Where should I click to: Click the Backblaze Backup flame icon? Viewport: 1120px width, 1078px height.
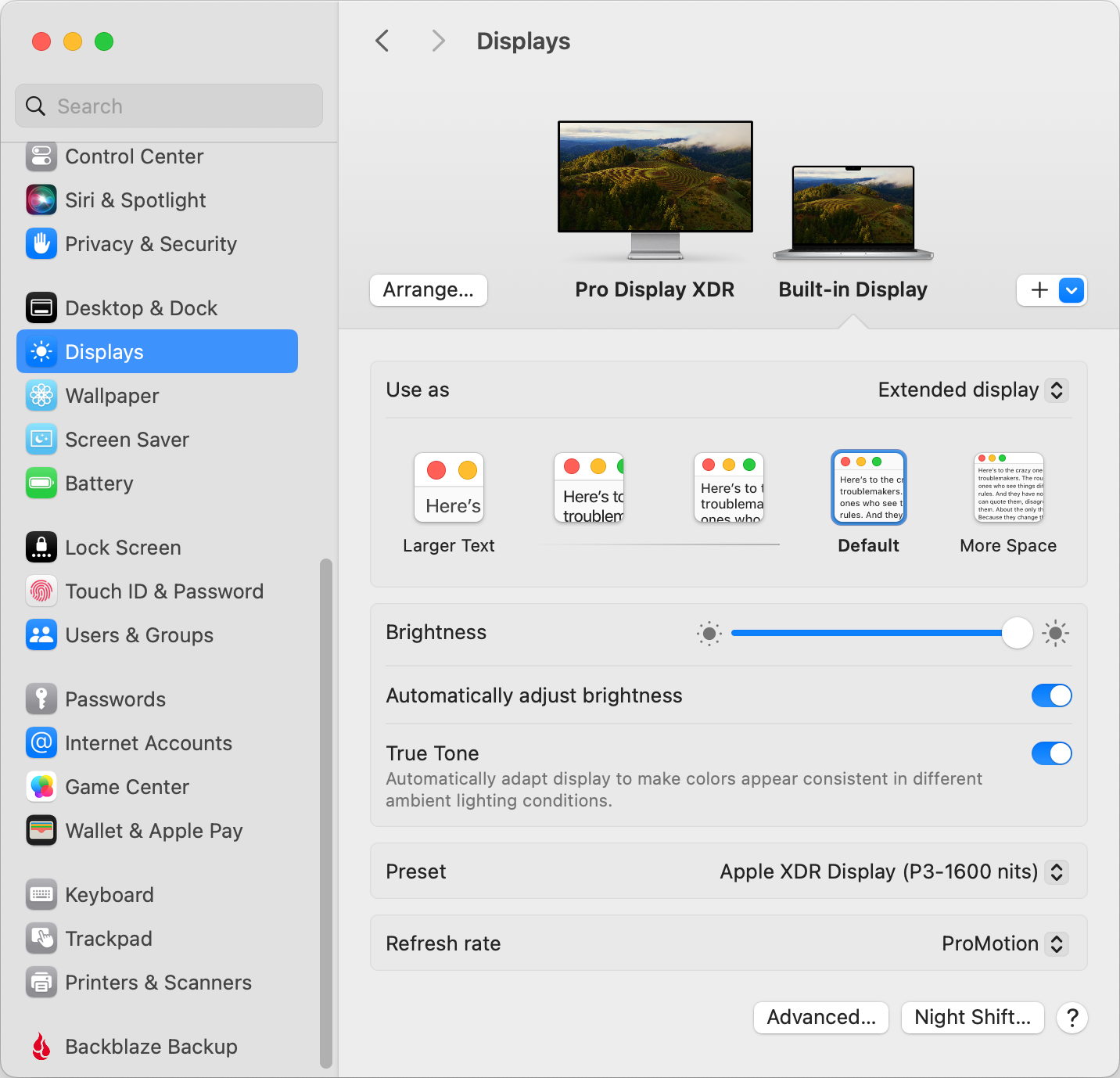pos(41,1046)
